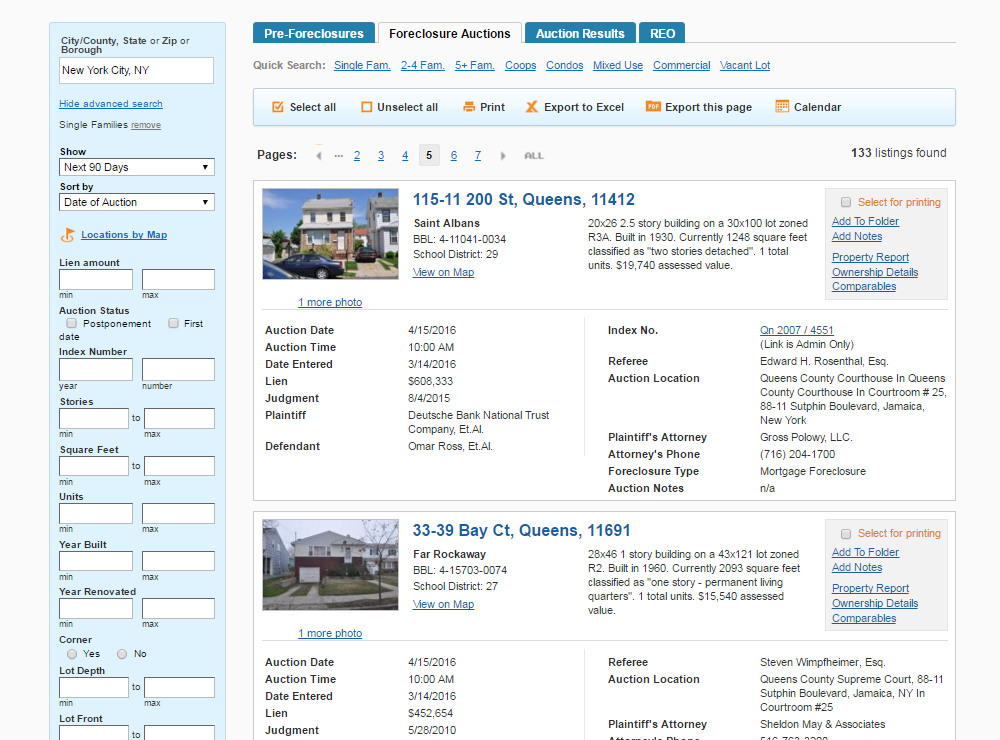
Task: Click the Export this page PDF icon
Action: tap(653, 107)
